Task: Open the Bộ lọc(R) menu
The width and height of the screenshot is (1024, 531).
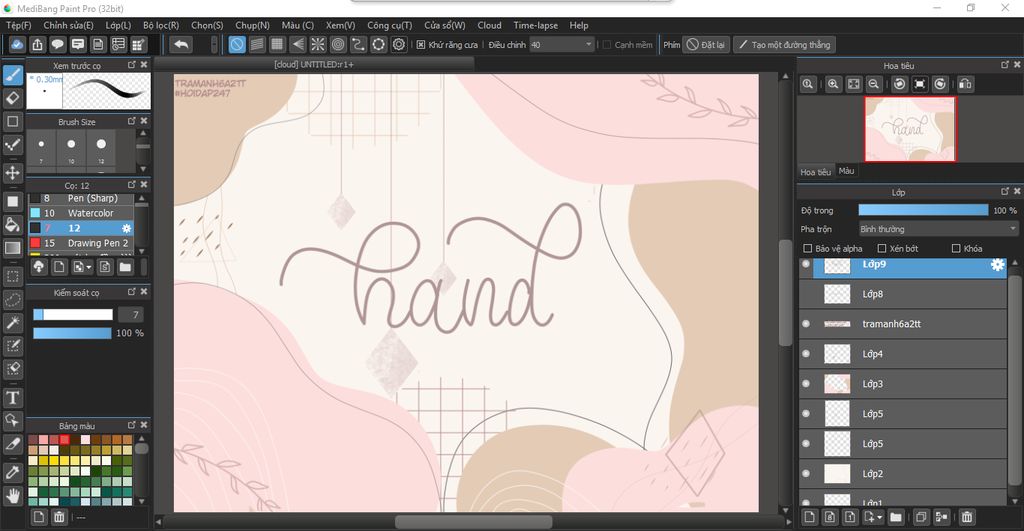Action: click(x=161, y=25)
